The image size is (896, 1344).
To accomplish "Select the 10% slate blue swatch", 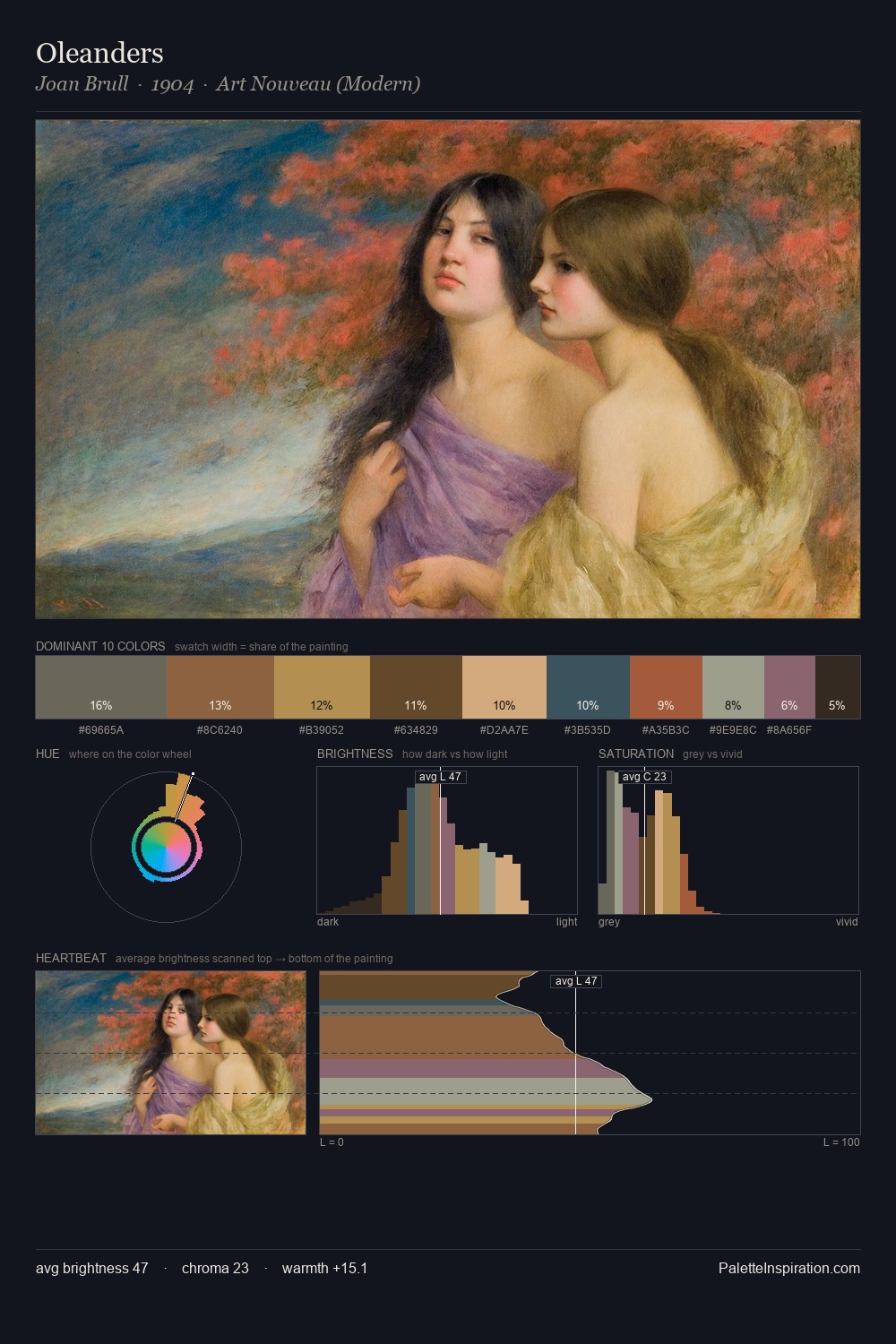I will click(588, 687).
